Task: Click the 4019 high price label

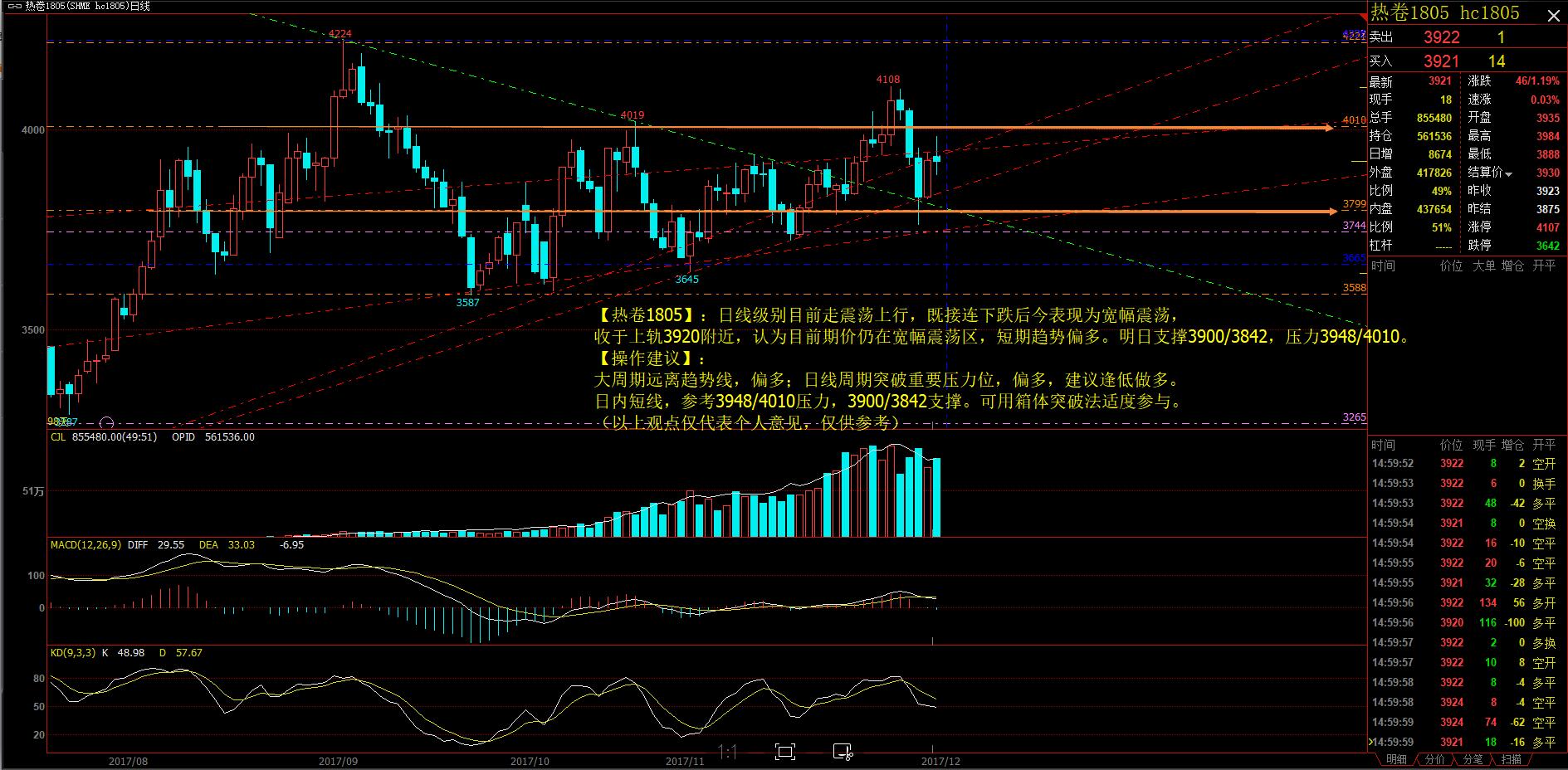Action: click(633, 115)
